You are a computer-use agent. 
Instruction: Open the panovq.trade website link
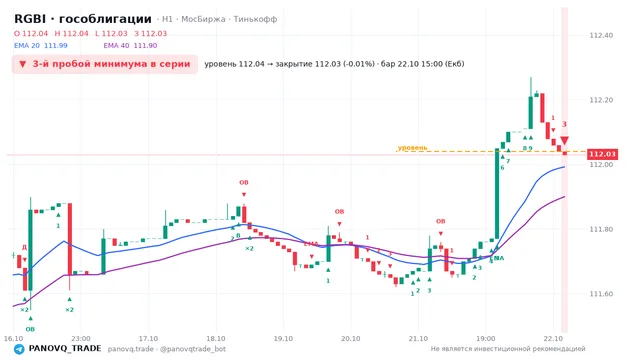tap(131, 349)
